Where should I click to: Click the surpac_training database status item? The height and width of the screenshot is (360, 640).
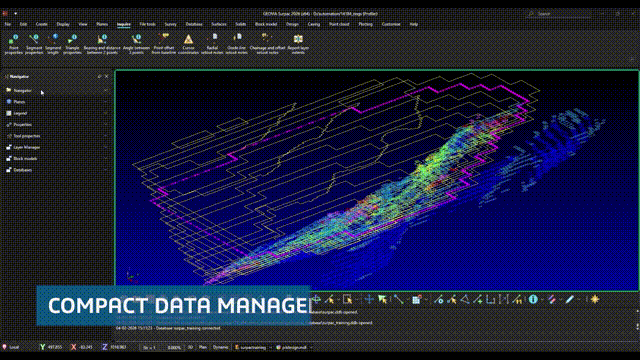pyautogui.click(x=251, y=347)
